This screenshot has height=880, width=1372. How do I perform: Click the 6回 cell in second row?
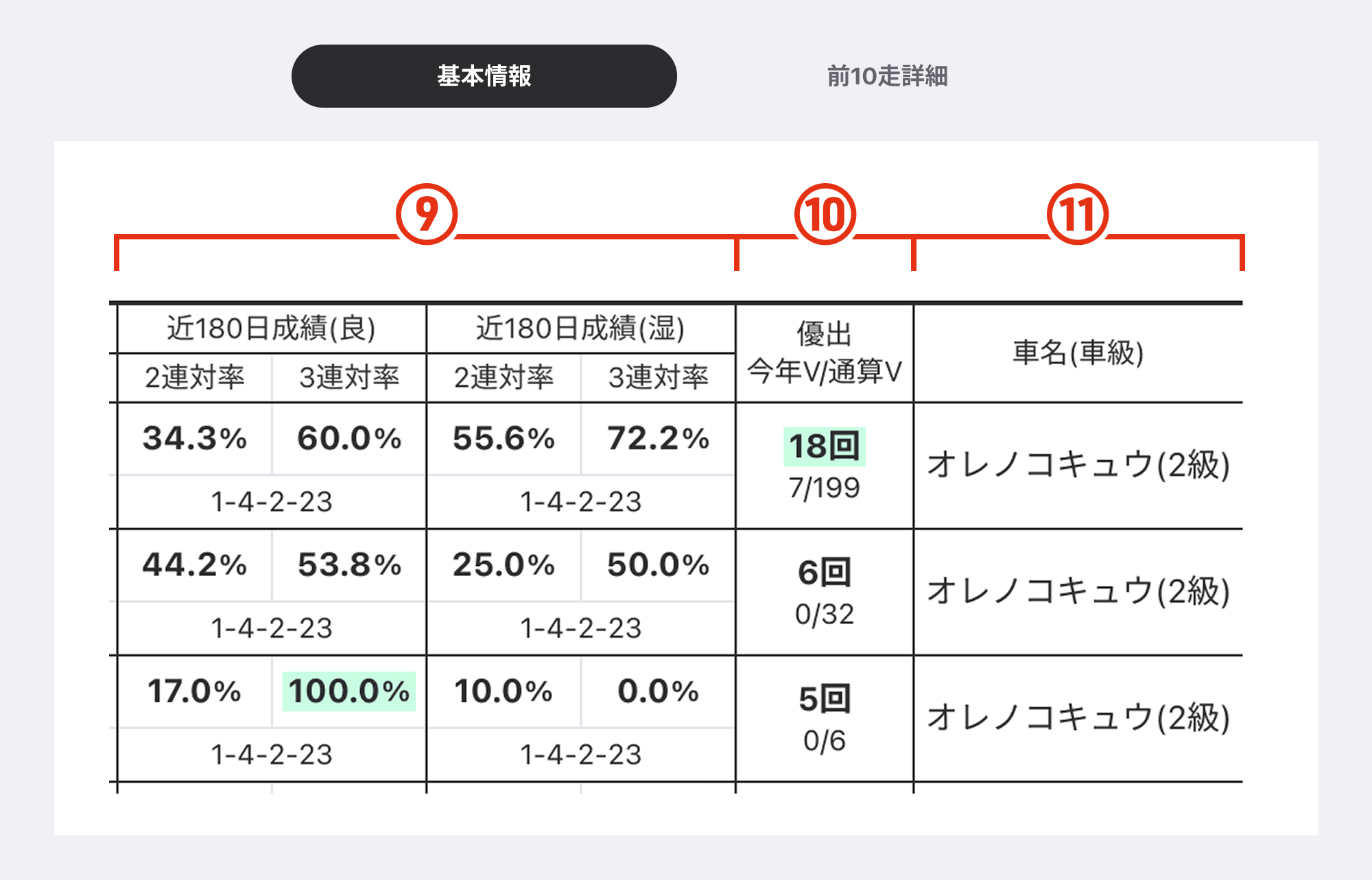coord(824,573)
